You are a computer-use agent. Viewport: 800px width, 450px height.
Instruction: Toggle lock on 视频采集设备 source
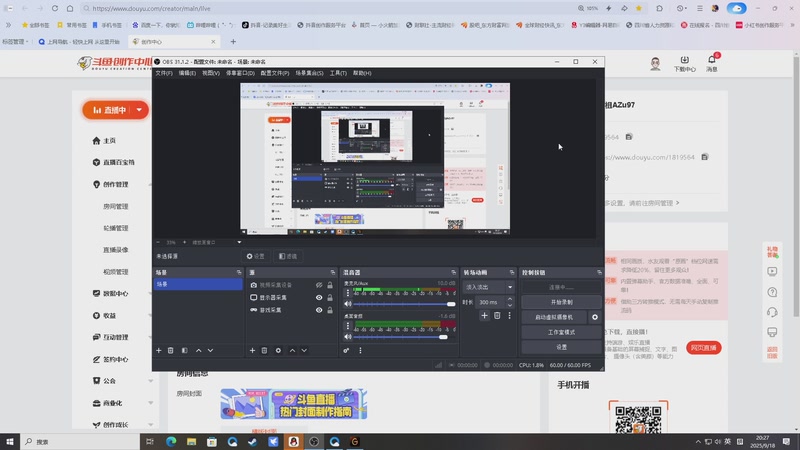coord(330,285)
